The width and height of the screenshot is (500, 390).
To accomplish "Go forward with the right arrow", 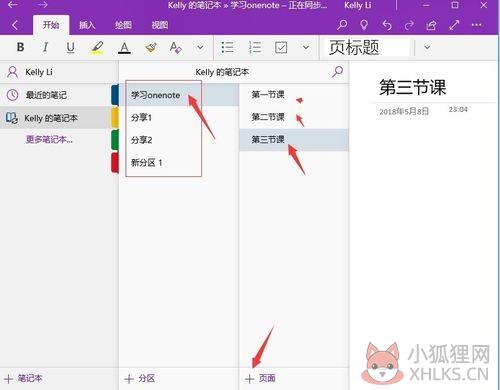I will (42, 5).
